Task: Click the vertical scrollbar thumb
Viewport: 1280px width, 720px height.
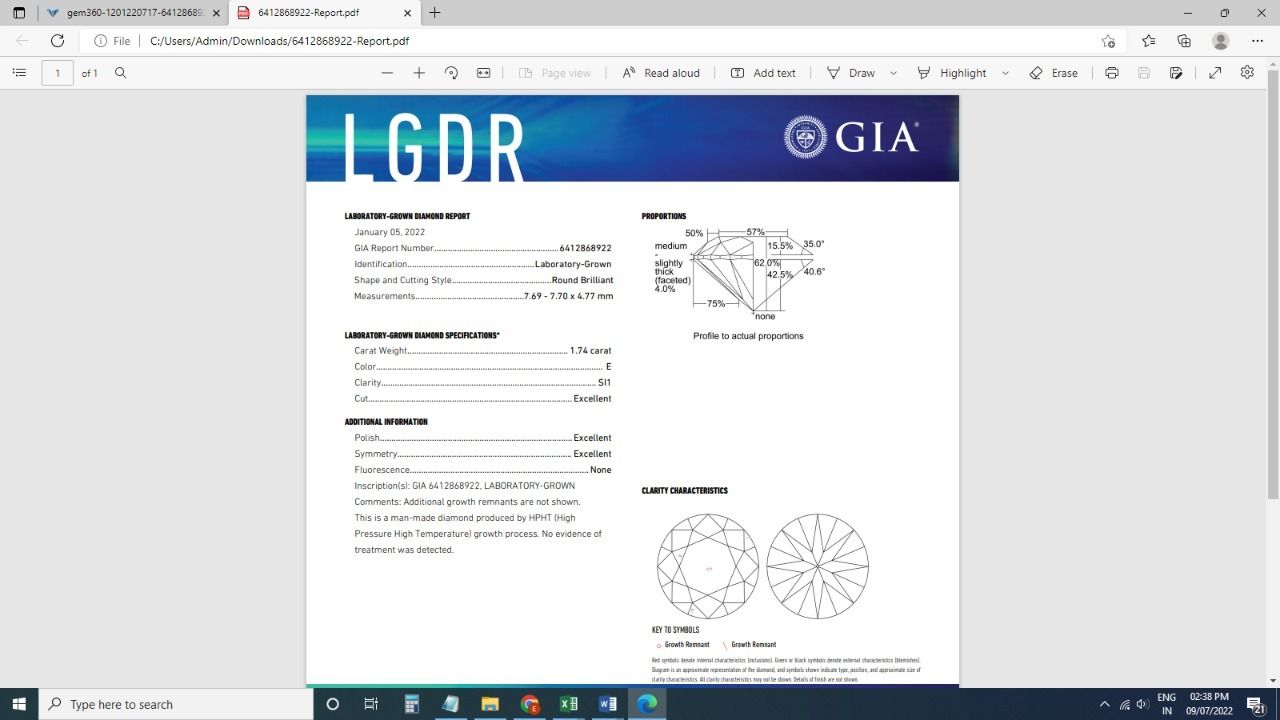Action: (x=1273, y=285)
